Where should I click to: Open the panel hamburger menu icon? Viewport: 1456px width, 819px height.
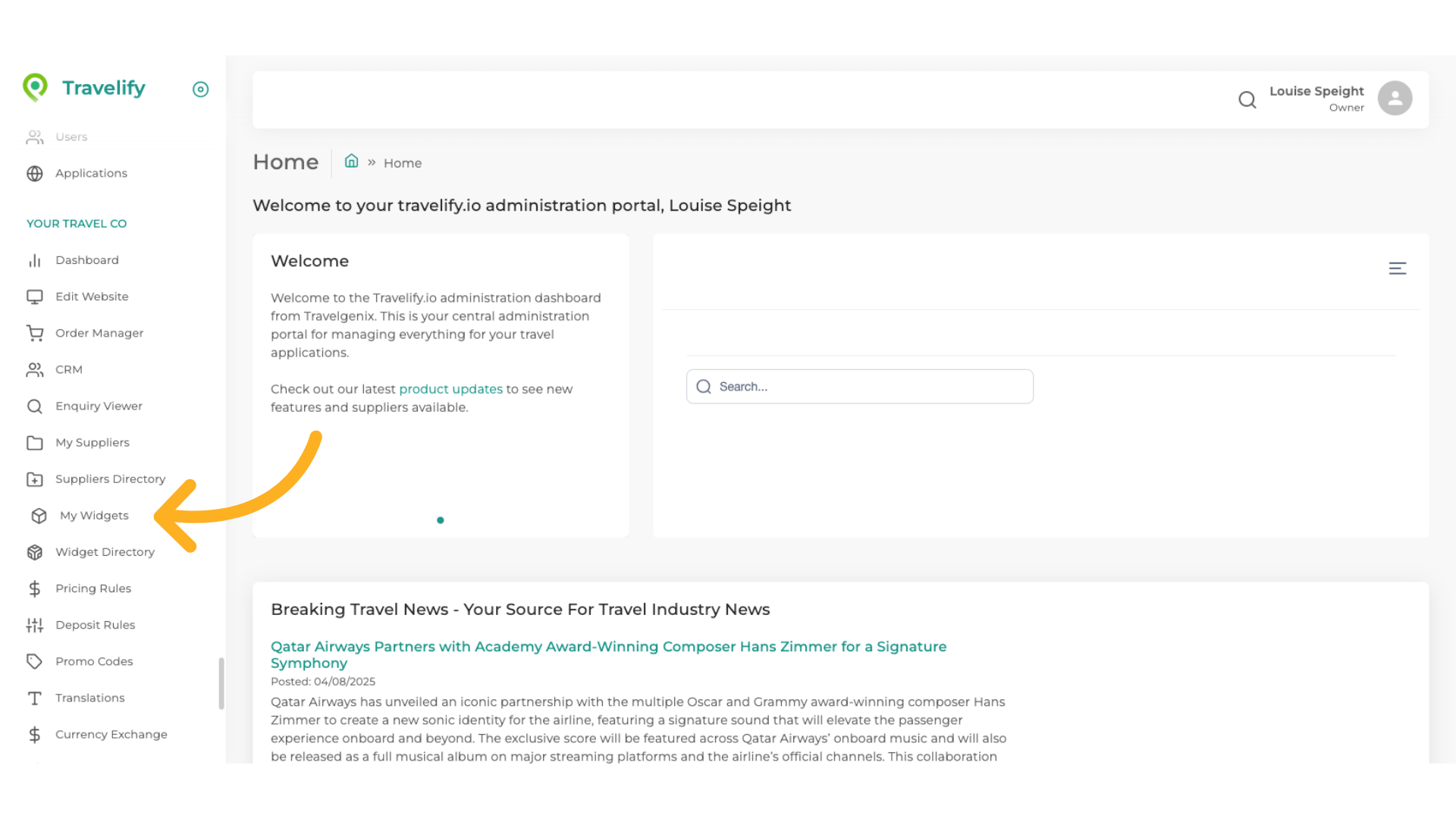coord(1397,268)
